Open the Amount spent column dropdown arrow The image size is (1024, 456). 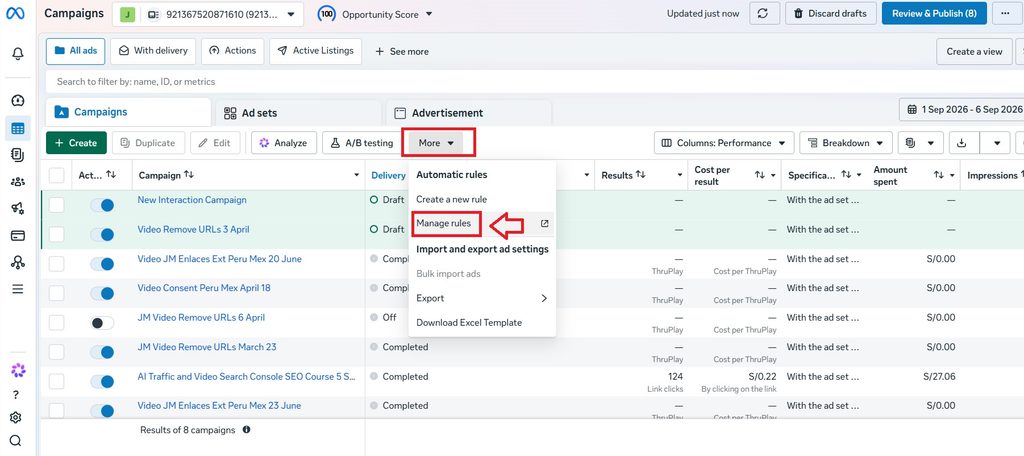point(954,175)
